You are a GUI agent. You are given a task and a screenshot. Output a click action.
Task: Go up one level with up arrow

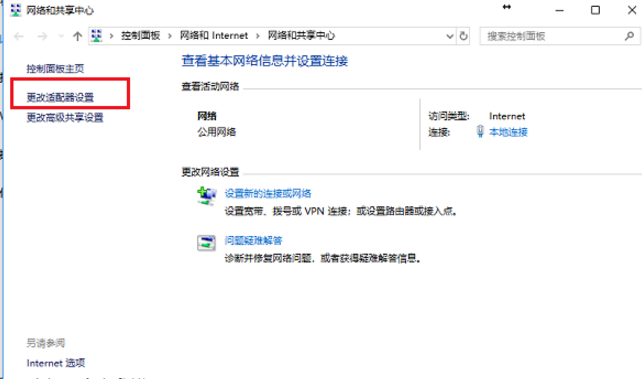coord(77,37)
